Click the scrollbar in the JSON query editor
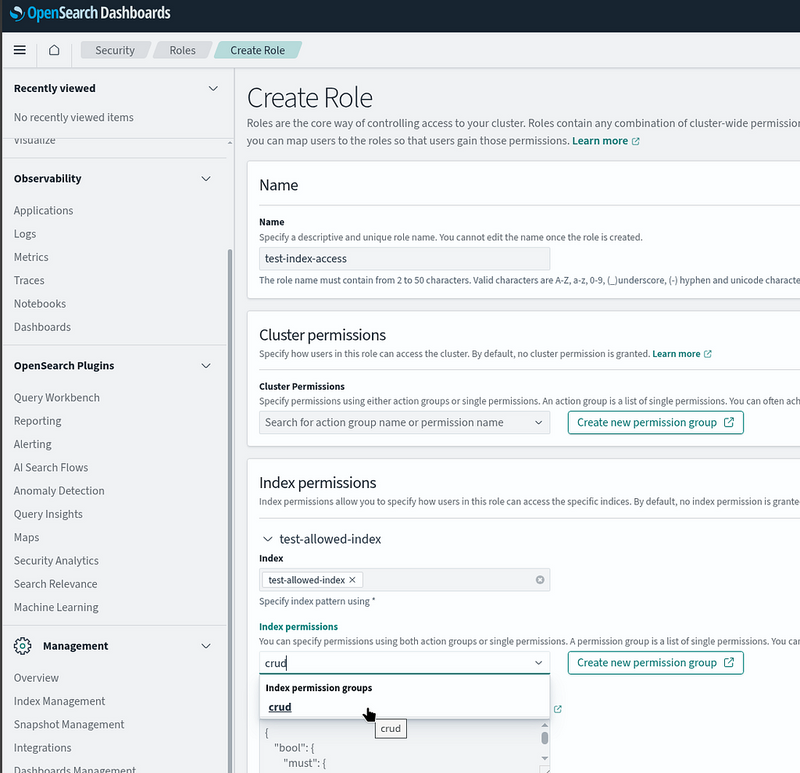The width and height of the screenshot is (800, 773). 545,739
